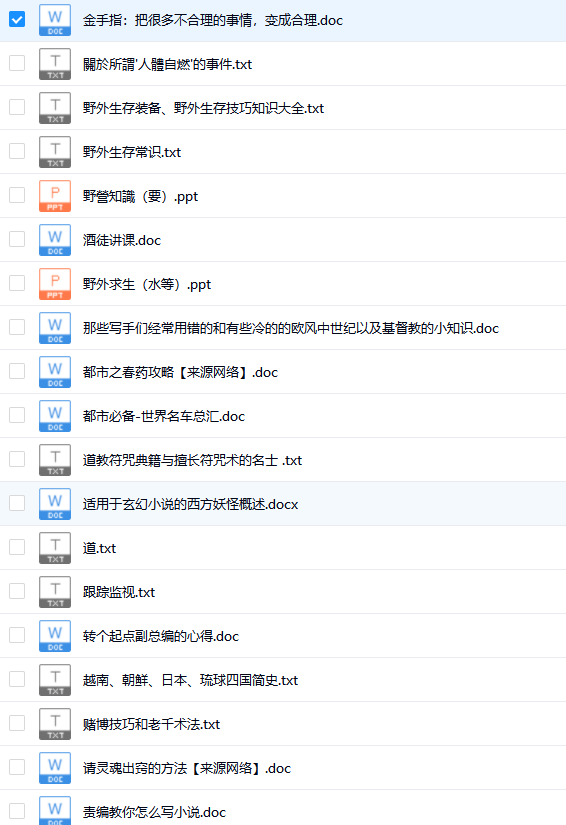The image size is (566, 825).
Task: Click the PPT icon for 野營知識（要）.ppt
Action: tap(55, 196)
